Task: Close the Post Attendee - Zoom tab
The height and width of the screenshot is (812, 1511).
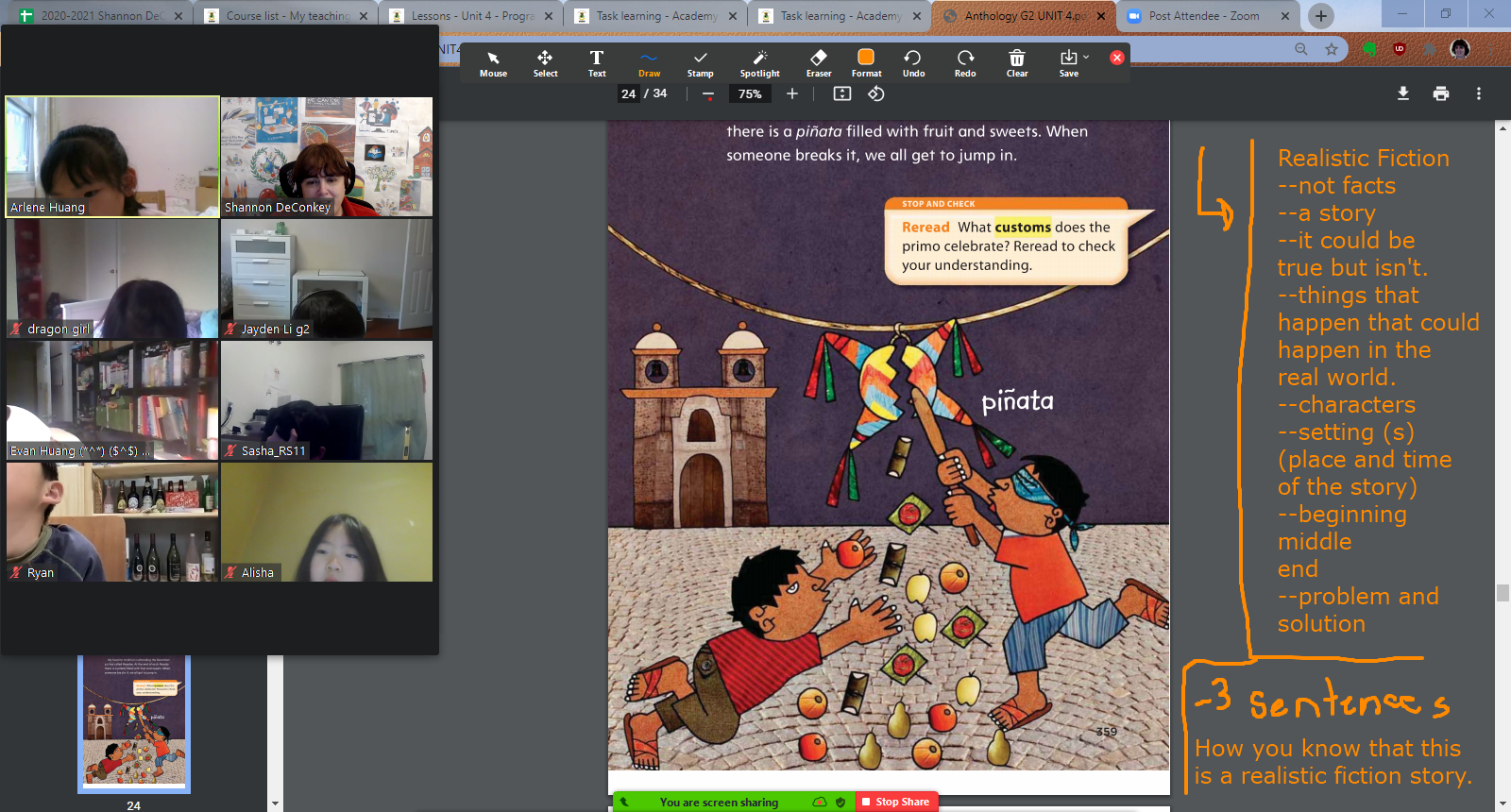Action: pyautogui.click(x=1285, y=16)
